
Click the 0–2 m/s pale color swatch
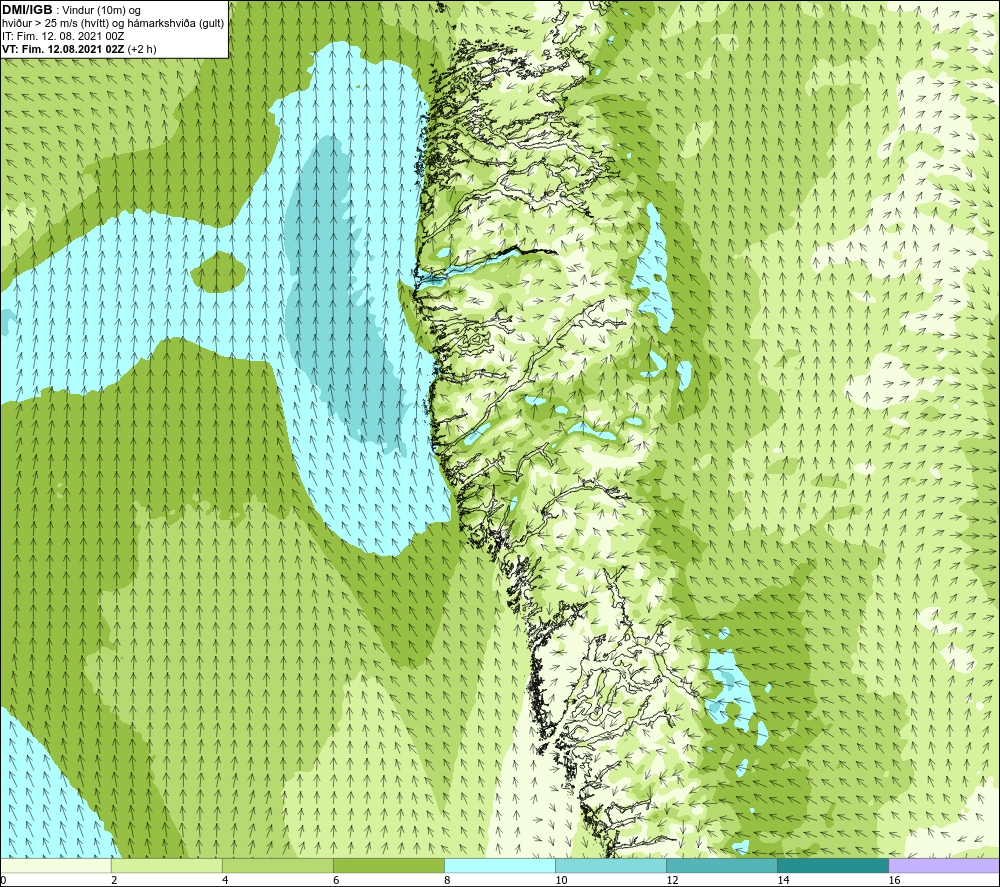(x=55, y=865)
